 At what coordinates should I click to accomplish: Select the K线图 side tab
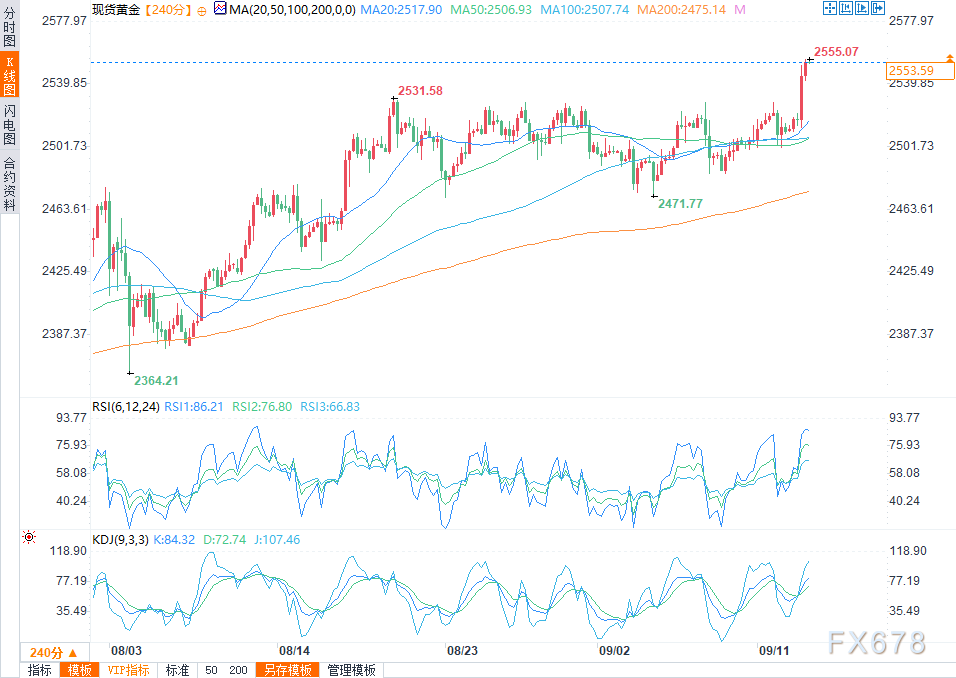pyautogui.click(x=9, y=78)
